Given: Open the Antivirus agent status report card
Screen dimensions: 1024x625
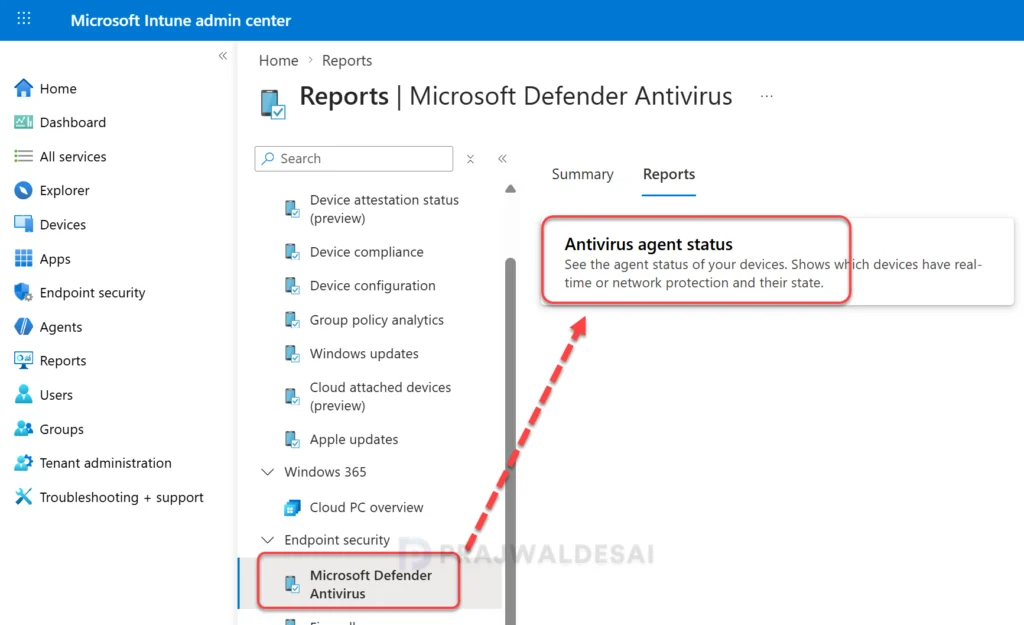Looking at the screenshot, I should [777, 261].
